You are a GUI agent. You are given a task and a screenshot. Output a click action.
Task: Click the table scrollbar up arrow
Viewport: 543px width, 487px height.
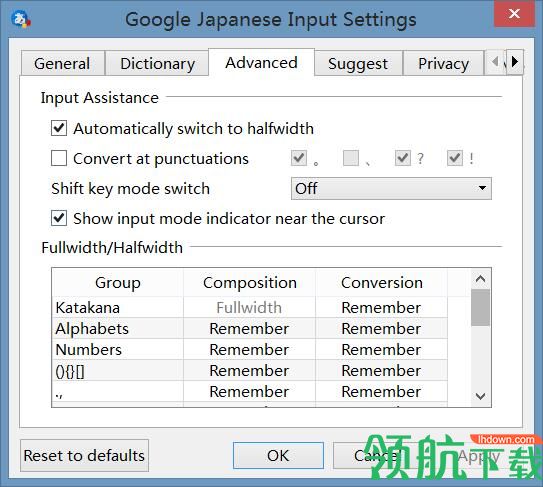coord(480,279)
